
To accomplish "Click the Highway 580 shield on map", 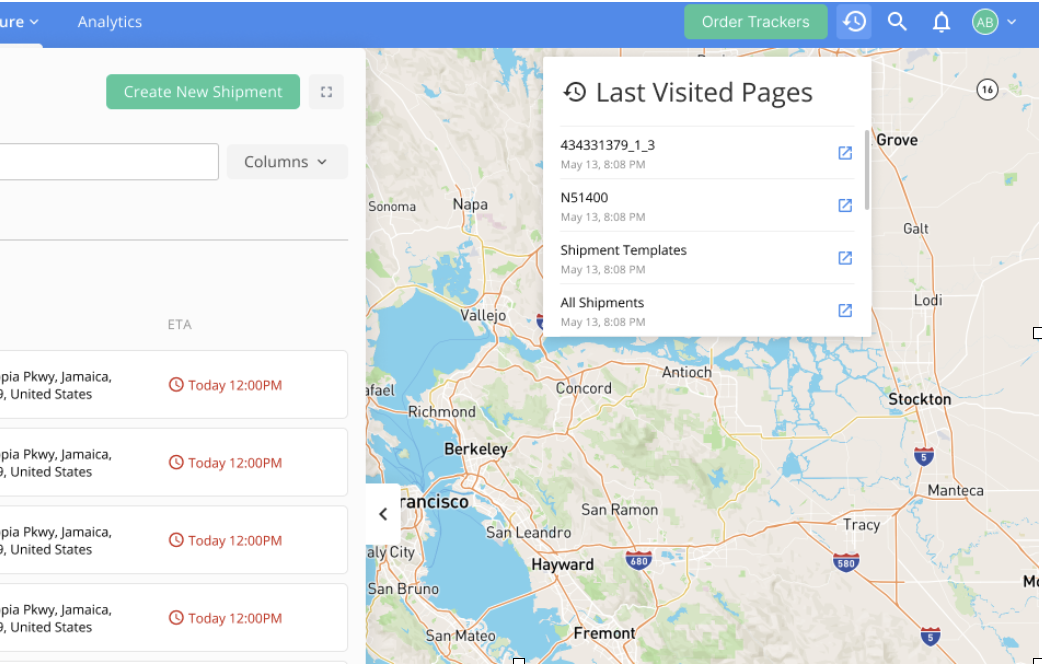I will click(846, 562).
